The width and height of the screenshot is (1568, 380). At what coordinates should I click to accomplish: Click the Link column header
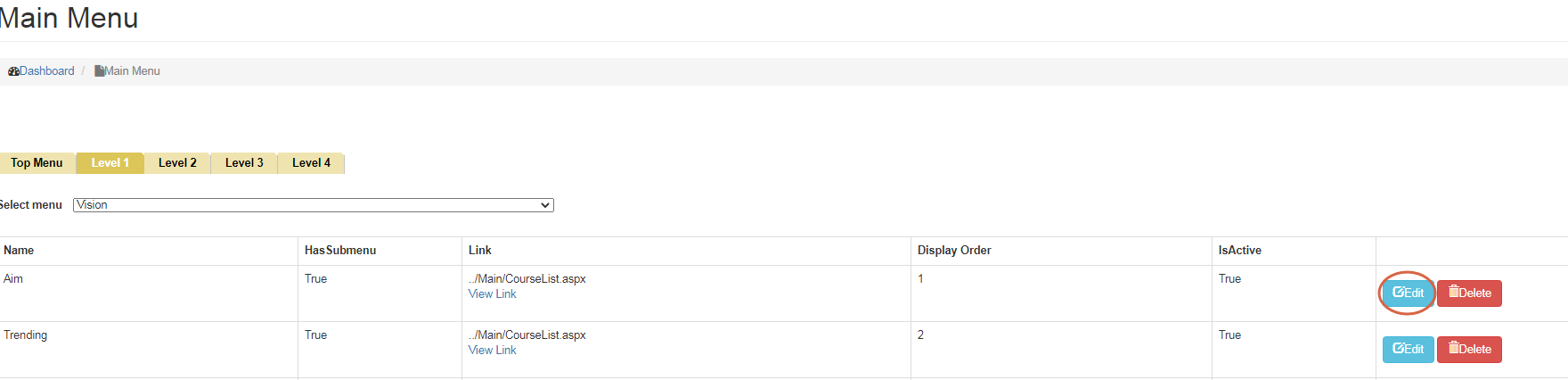pyautogui.click(x=480, y=251)
